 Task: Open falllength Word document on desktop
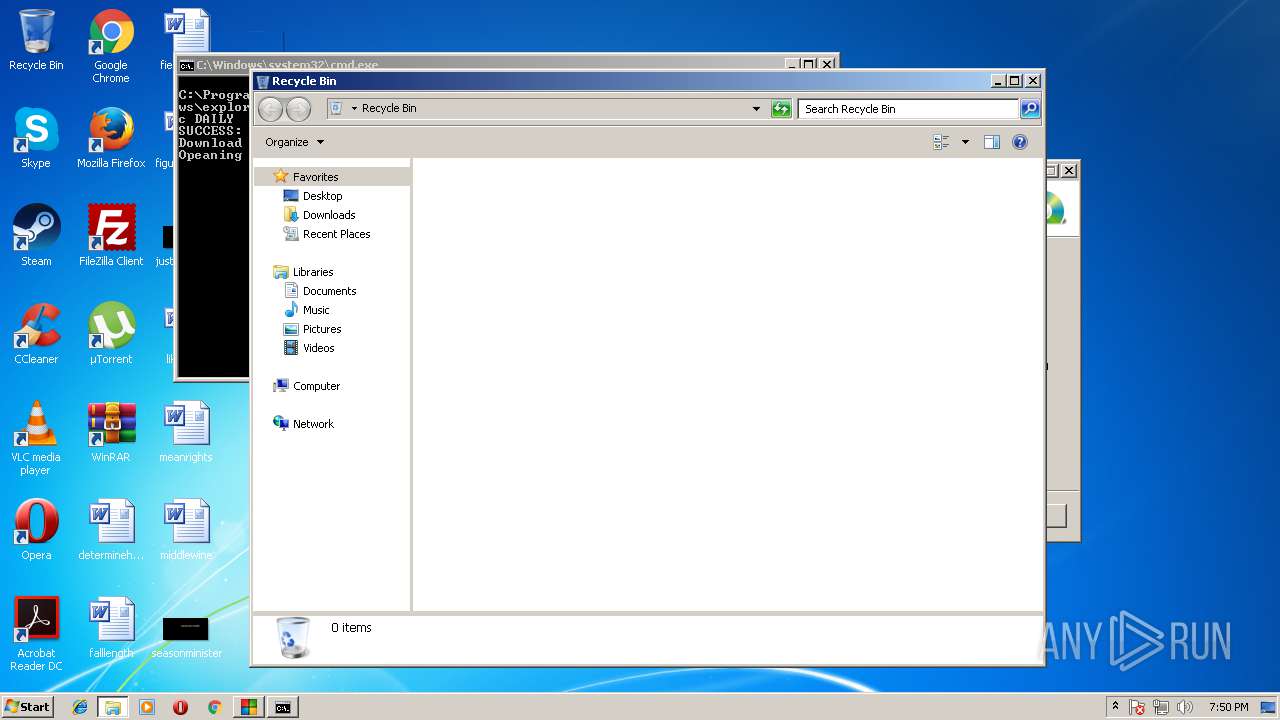pyautogui.click(x=111, y=628)
